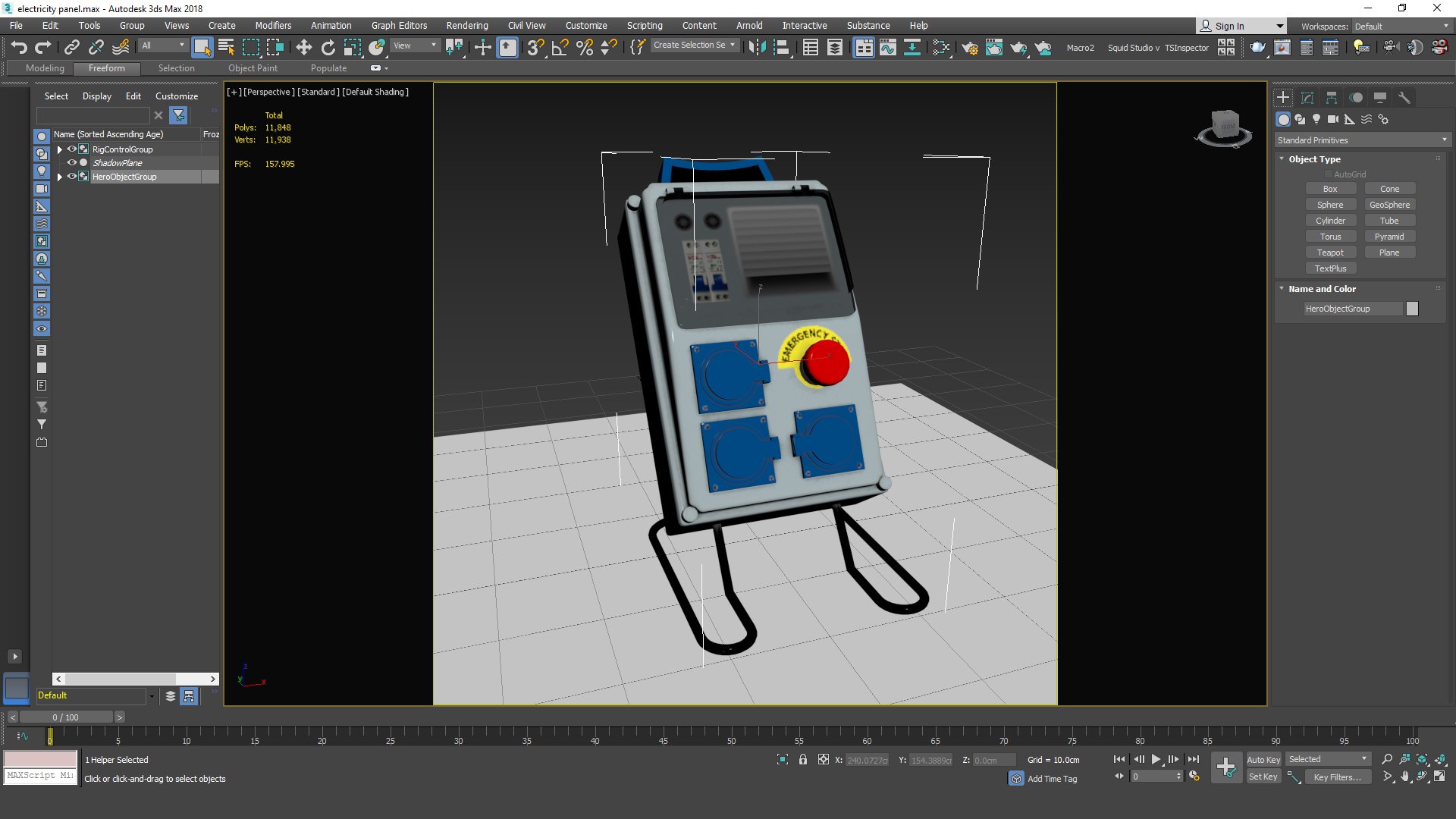1456x819 pixels.
Task: Open Select by Name dialog
Action: (226, 47)
